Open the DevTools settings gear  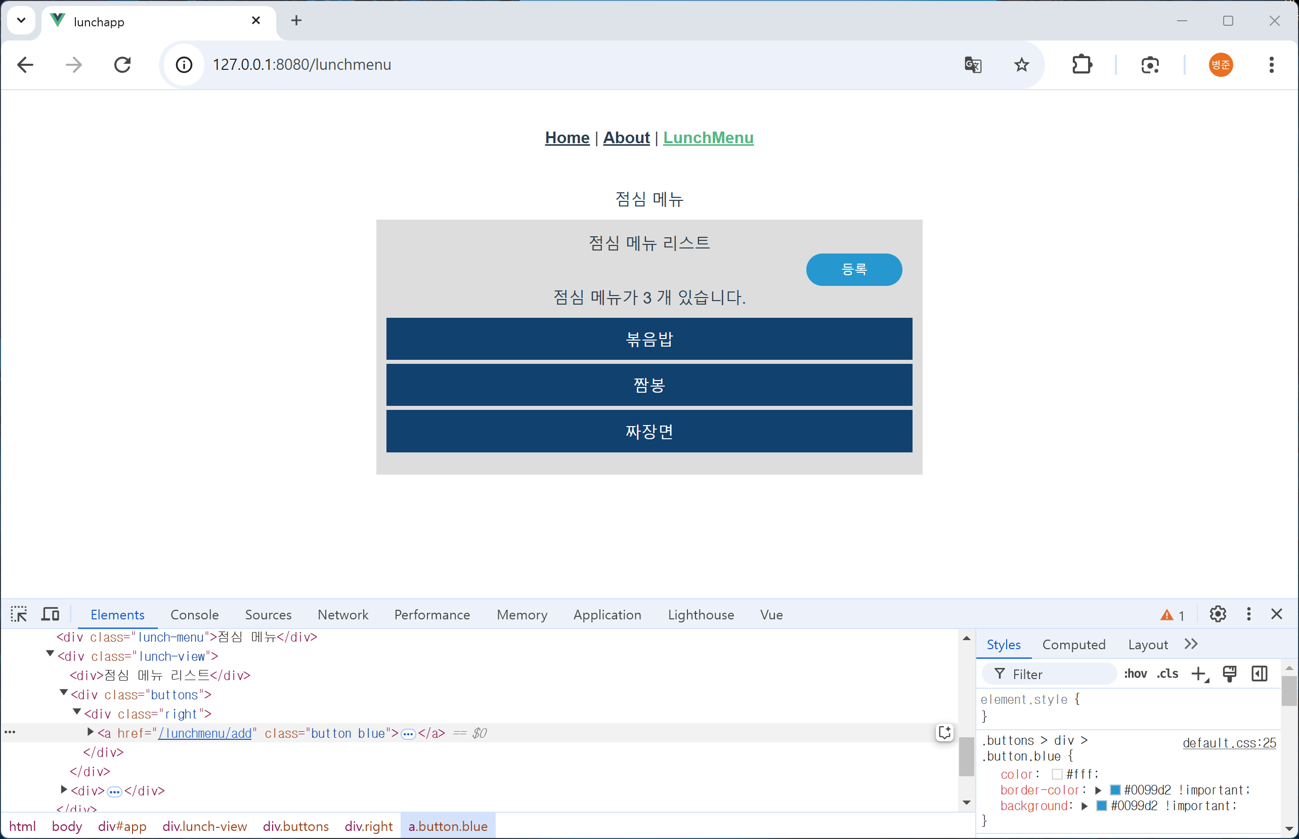(x=1218, y=614)
